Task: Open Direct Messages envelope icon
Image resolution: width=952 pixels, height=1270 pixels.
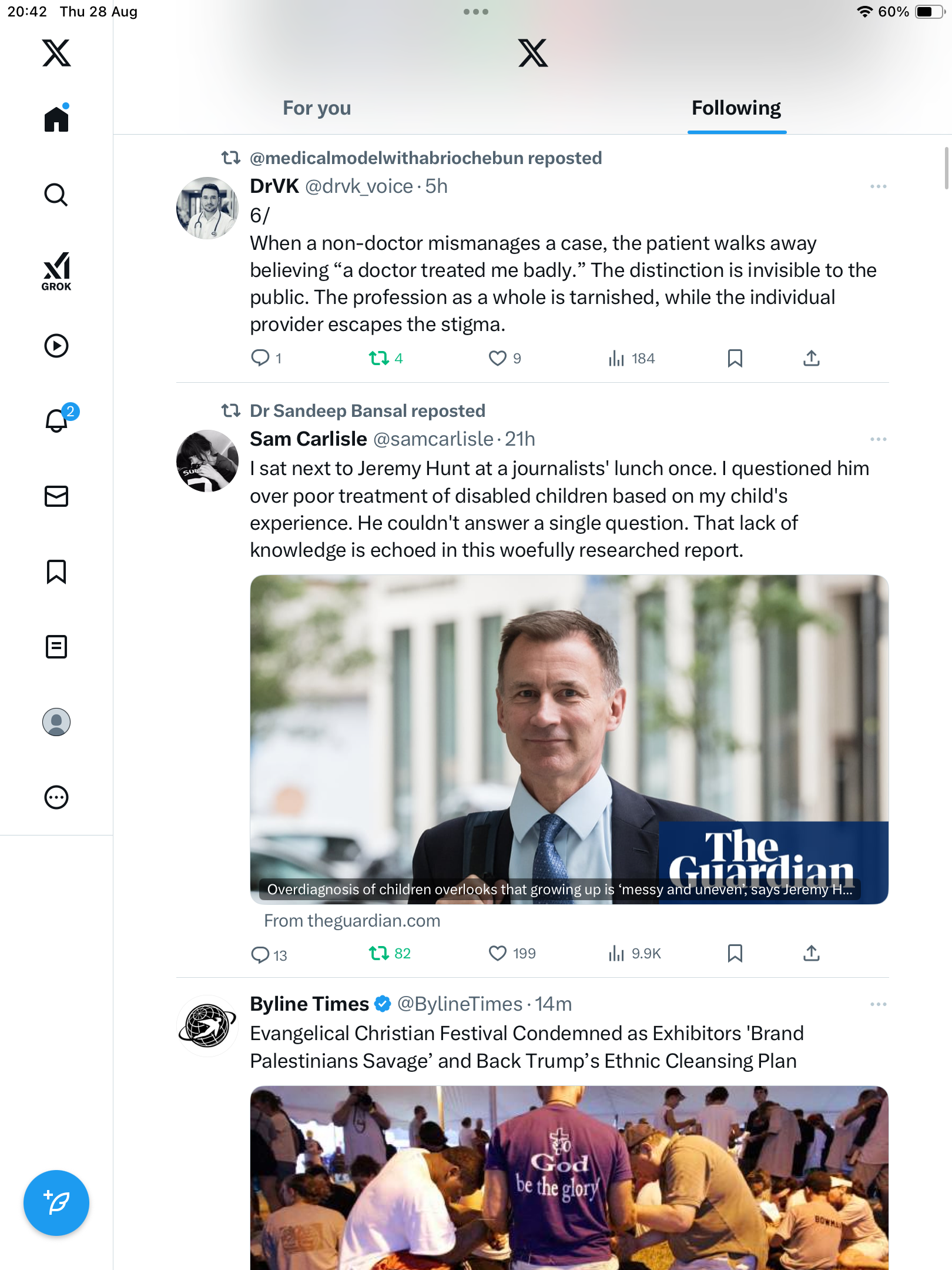Action: 56,496
